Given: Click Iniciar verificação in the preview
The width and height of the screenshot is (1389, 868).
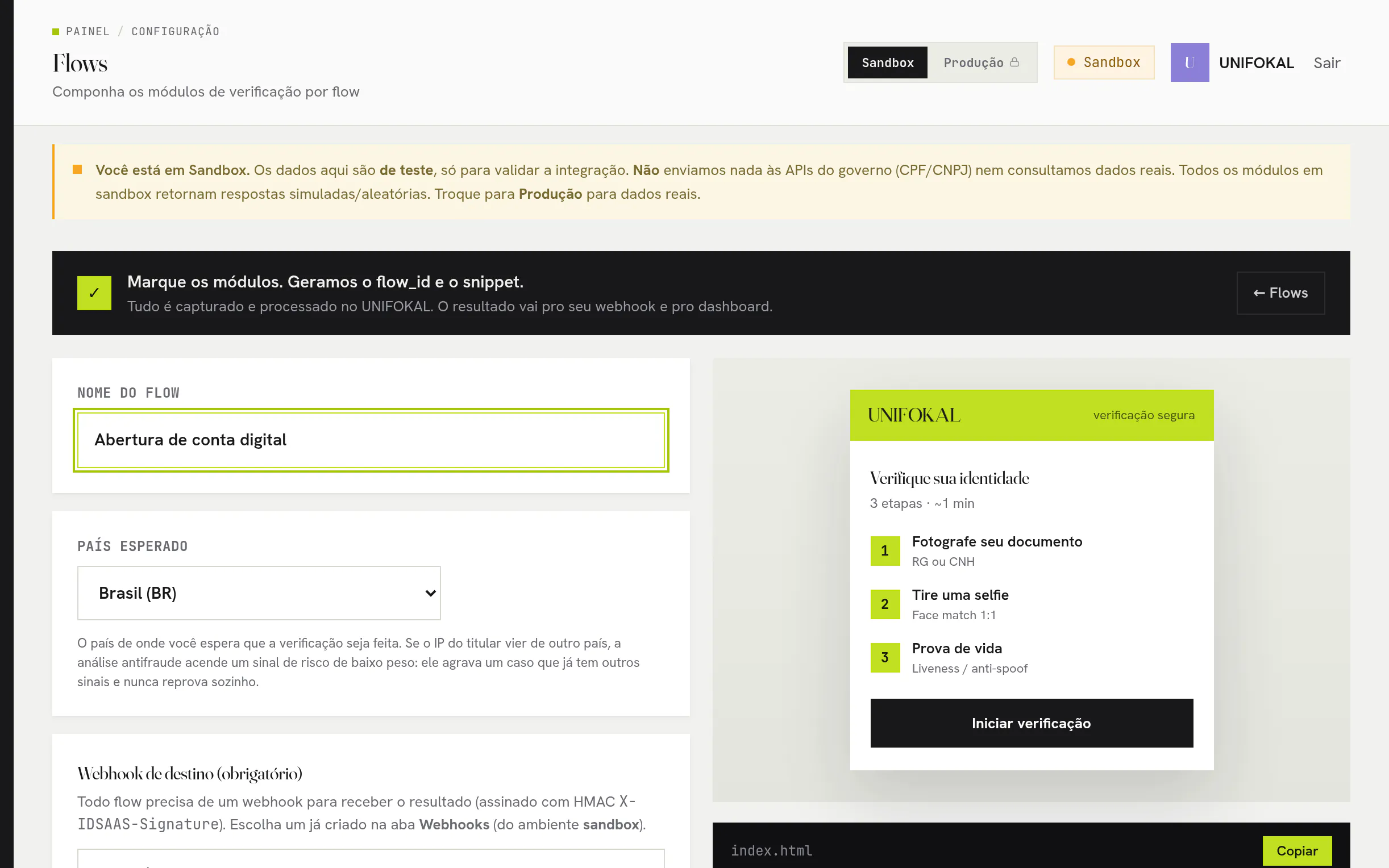Looking at the screenshot, I should (x=1032, y=723).
